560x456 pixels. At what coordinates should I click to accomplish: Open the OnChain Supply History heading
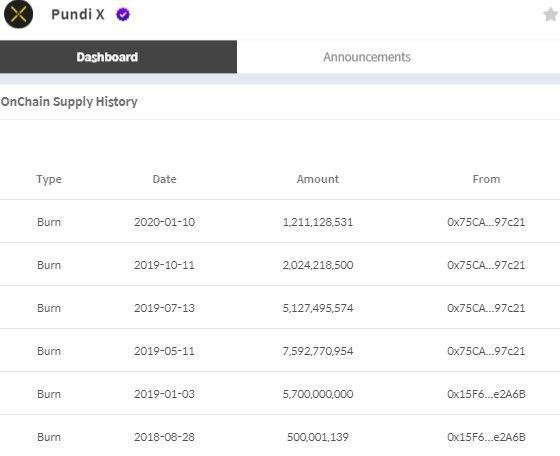pos(69,102)
